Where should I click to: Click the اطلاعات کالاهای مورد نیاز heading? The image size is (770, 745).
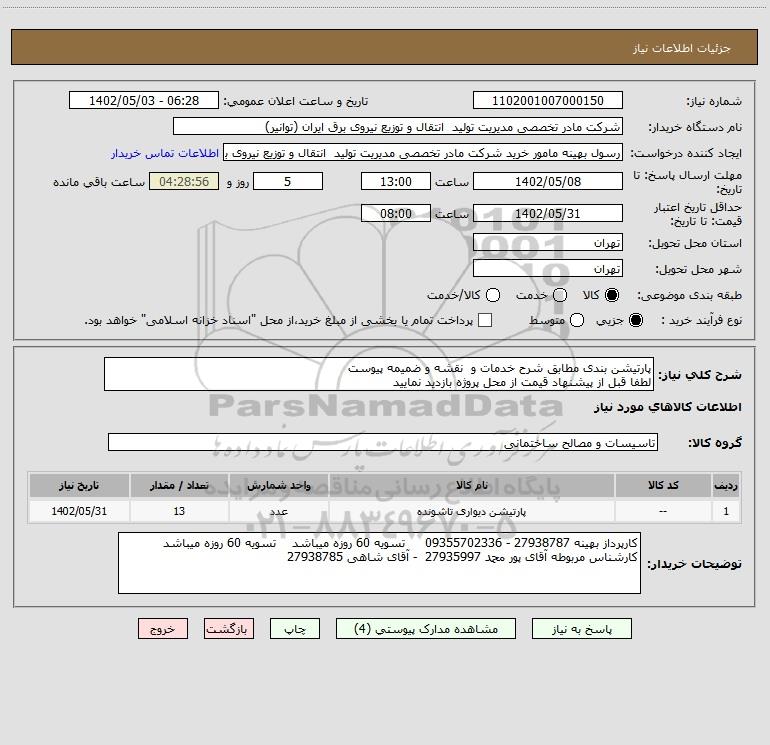click(668, 407)
